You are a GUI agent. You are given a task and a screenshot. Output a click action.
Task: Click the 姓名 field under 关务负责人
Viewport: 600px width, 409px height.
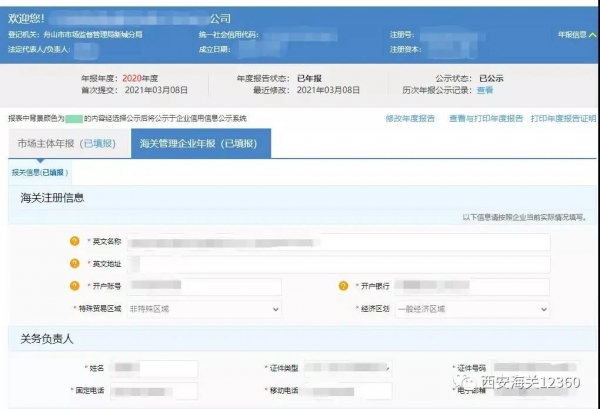pos(155,369)
